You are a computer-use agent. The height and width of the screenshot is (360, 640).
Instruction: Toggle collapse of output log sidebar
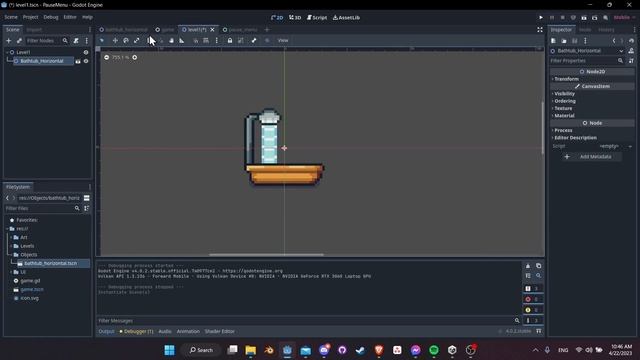528,276
